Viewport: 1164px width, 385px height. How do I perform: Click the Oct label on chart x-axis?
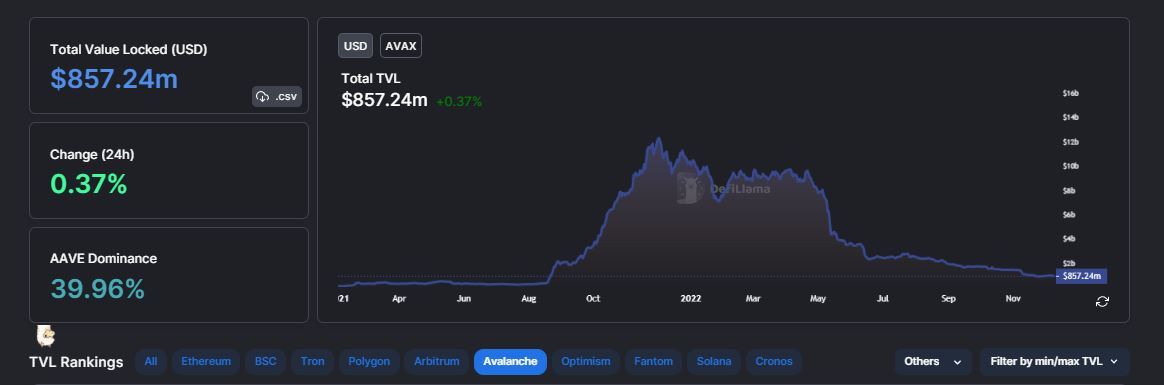click(x=593, y=299)
